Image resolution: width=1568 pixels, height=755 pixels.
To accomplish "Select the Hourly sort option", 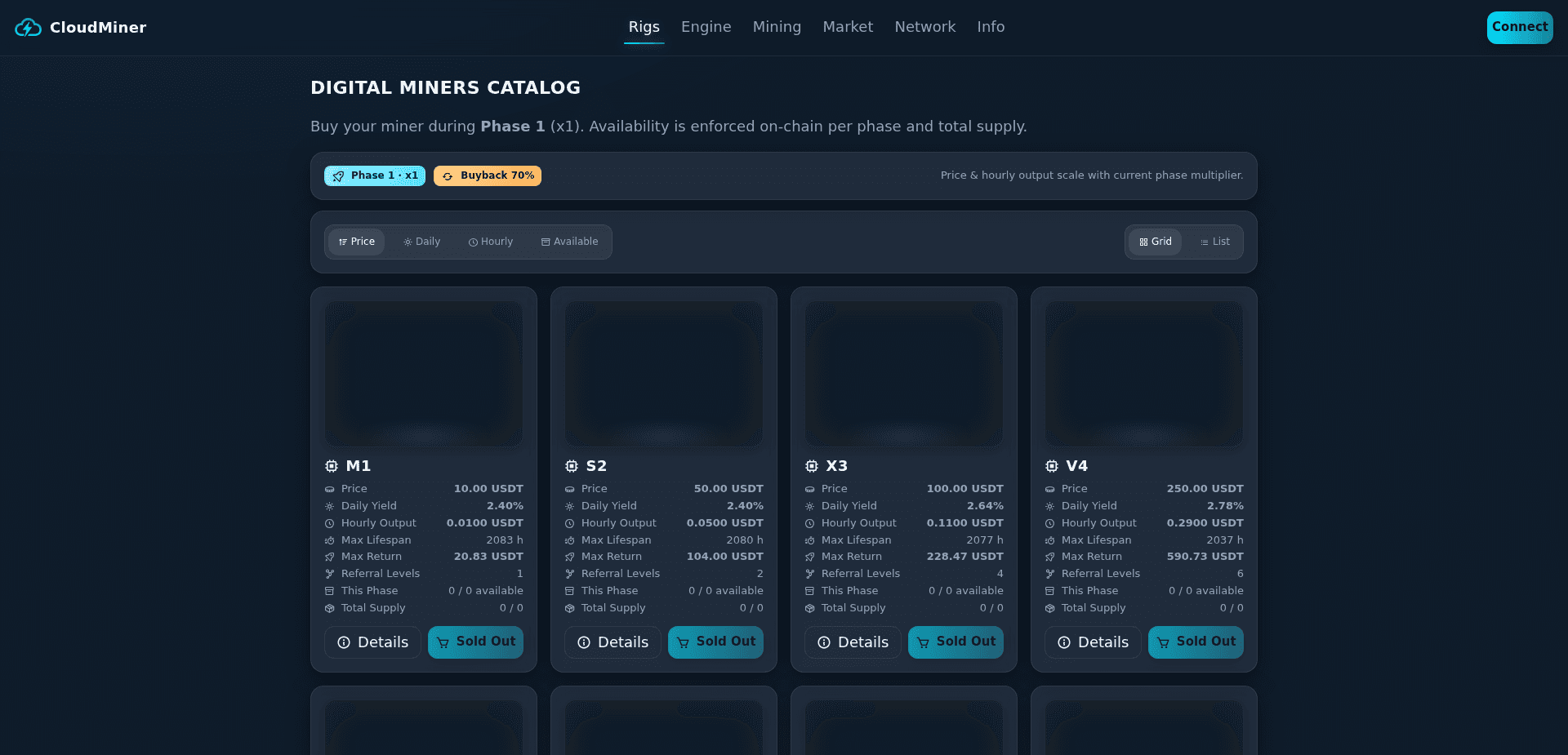I will click(490, 242).
